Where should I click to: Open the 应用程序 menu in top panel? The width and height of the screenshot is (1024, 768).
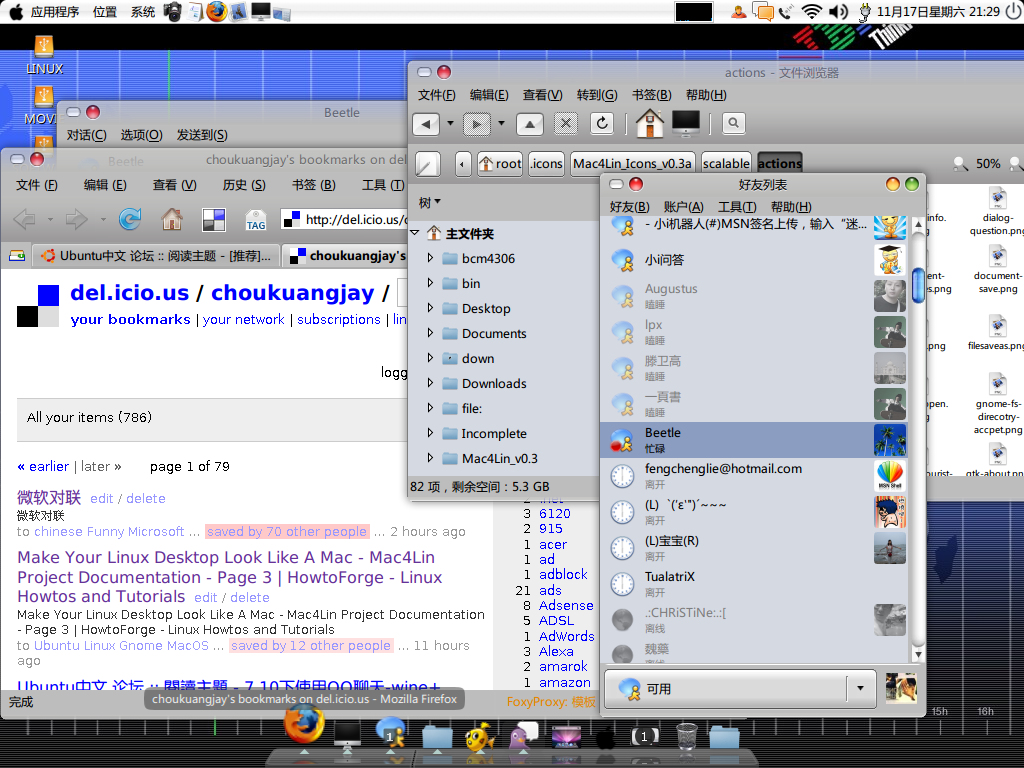click(x=54, y=12)
